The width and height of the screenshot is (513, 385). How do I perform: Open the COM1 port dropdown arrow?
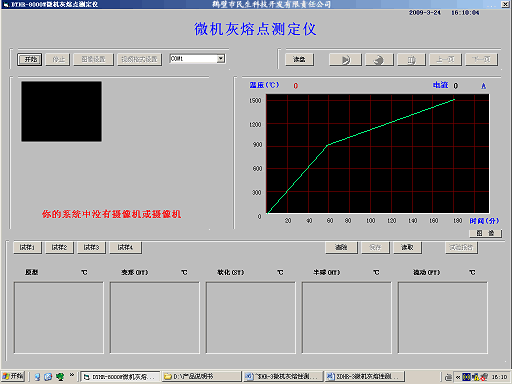[221, 59]
